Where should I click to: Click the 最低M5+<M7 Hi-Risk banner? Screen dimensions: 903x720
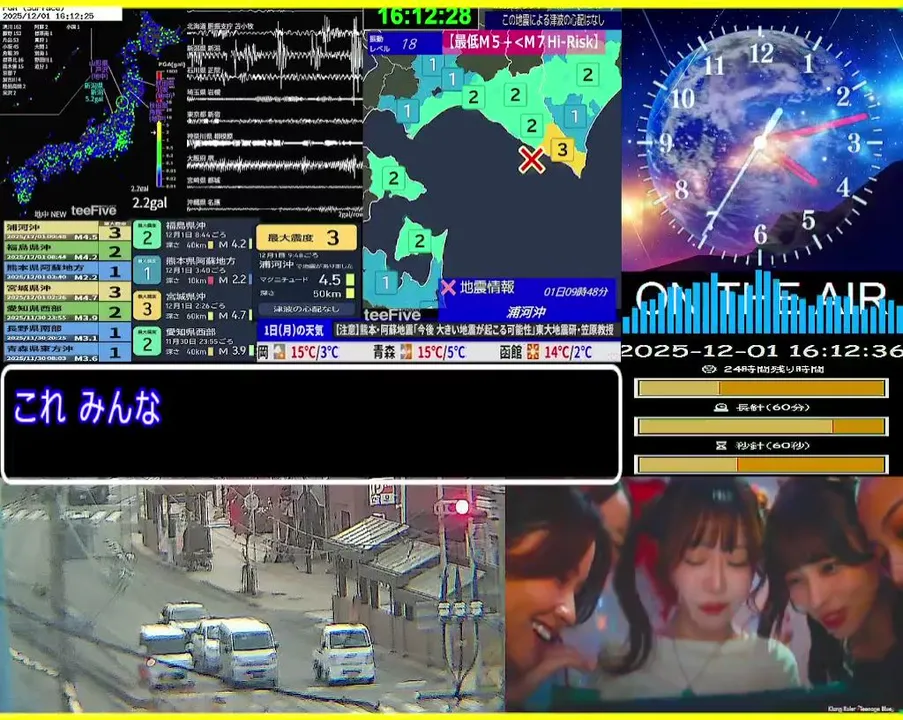tap(523, 42)
